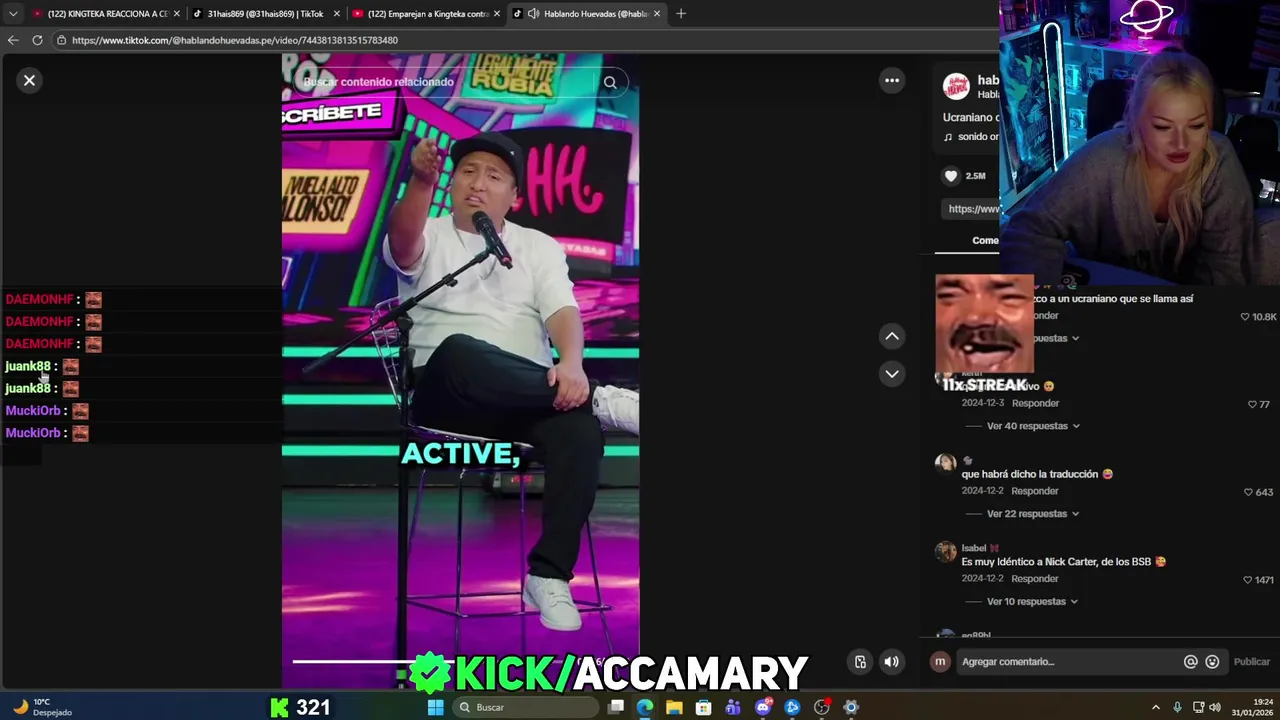Open the Windows Start menu
Image resolution: width=1280 pixels, height=720 pixels.
click(x=435, y=707)
